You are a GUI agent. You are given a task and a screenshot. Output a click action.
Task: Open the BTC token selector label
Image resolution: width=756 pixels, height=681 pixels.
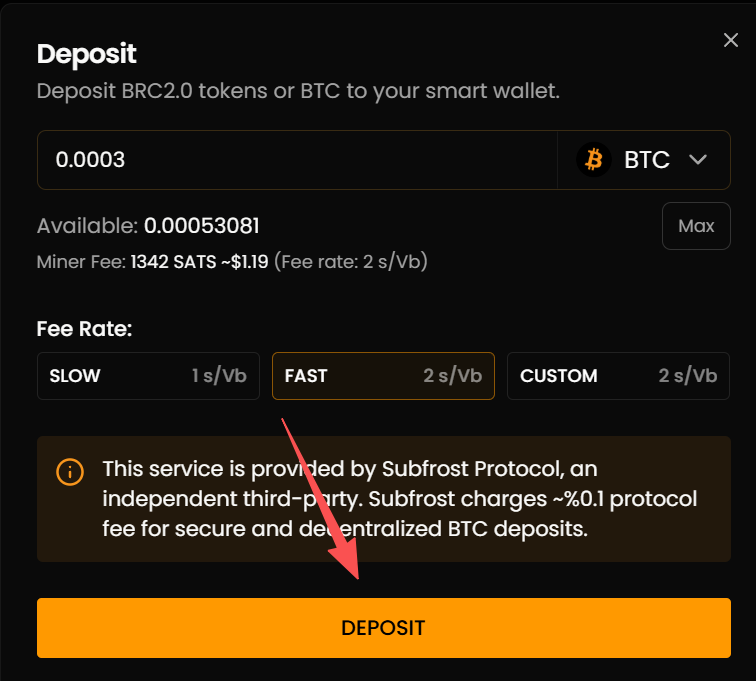646,160
